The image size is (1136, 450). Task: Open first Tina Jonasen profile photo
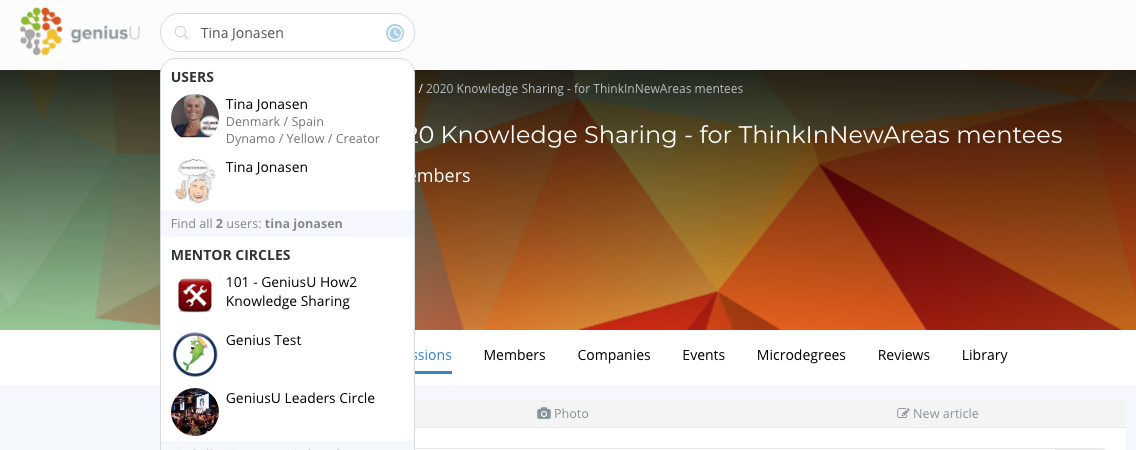click(x=195, y=119)
